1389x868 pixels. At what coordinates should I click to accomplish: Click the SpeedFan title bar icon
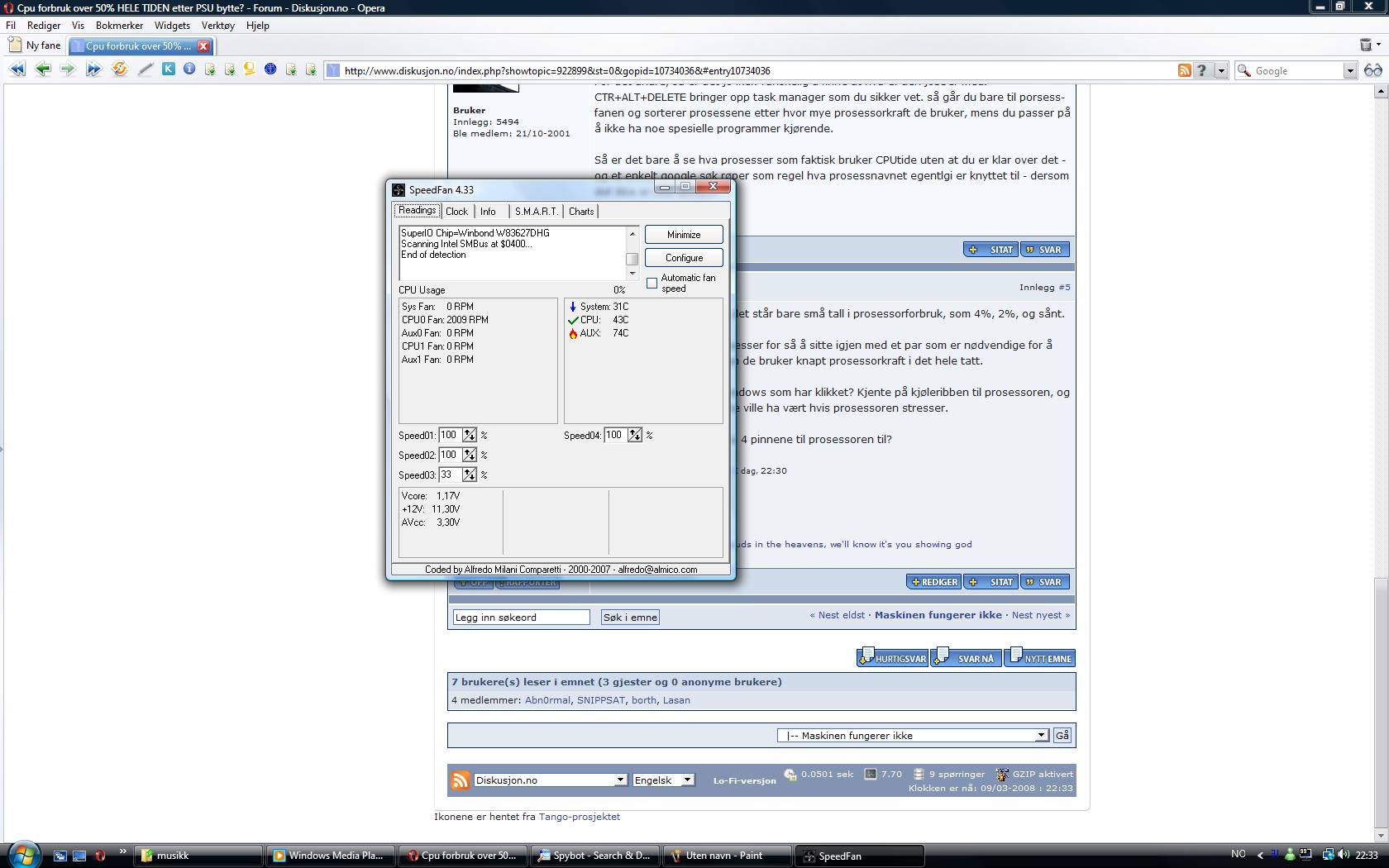pyautogui.click(x=399, y=189)
